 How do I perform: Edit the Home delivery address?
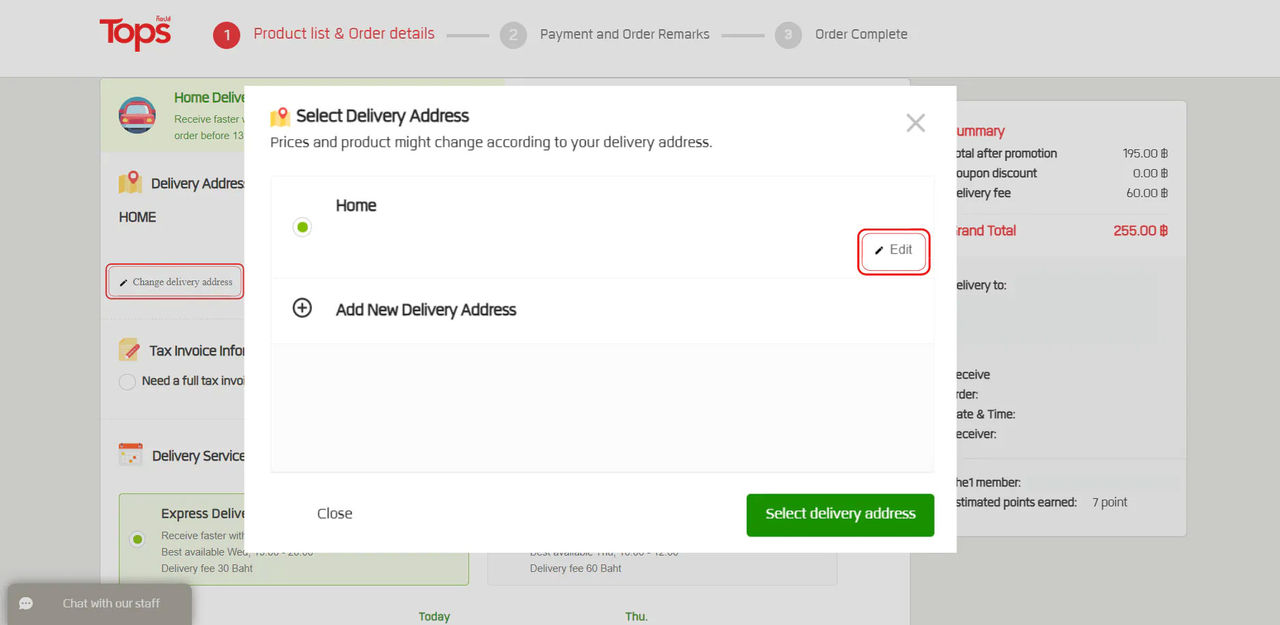point(894,250)
